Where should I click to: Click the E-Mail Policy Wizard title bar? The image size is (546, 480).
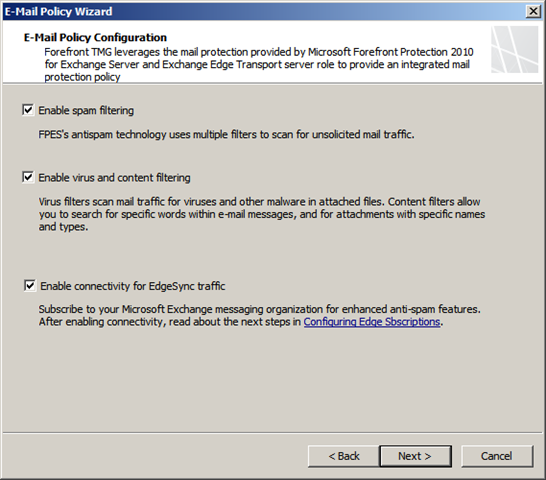point(265,11)
